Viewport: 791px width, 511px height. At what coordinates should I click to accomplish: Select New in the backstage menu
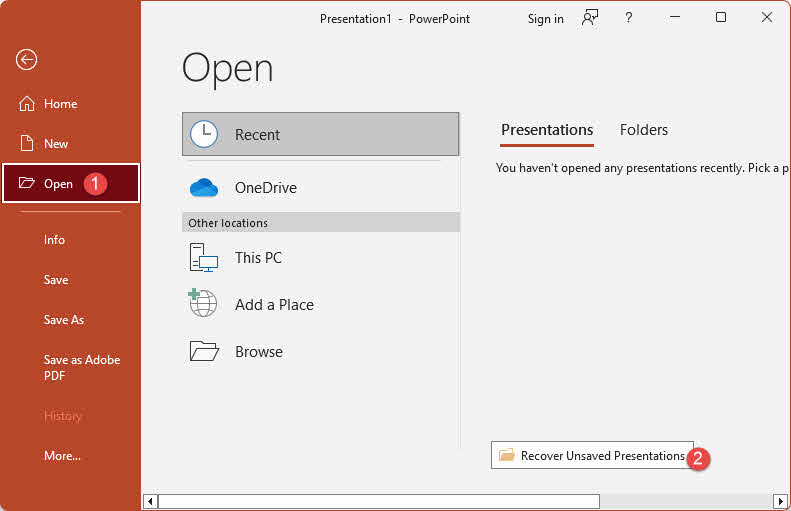(x=70, y=144)
